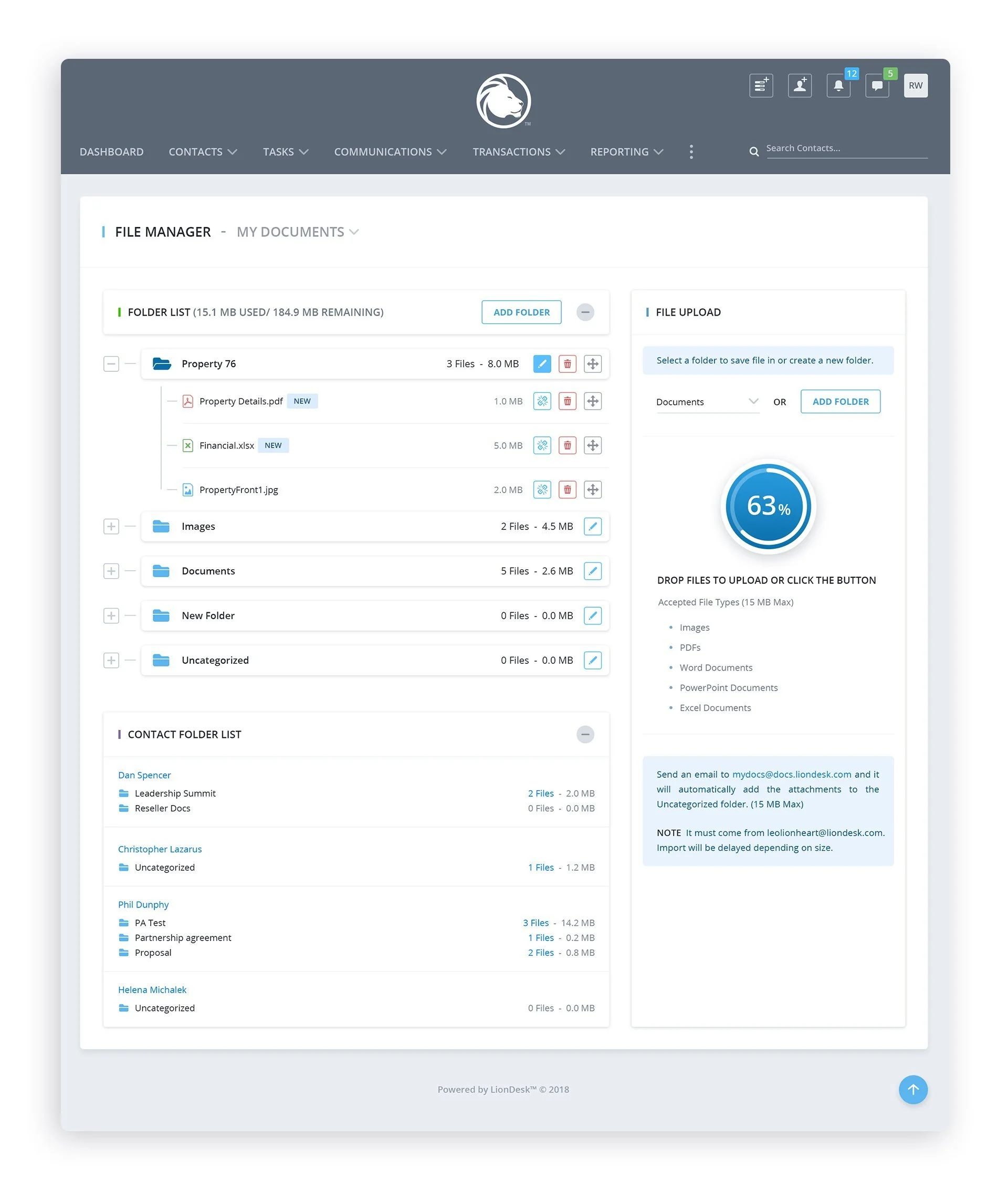Click the 63% upload progress circle

click(768, 506)
